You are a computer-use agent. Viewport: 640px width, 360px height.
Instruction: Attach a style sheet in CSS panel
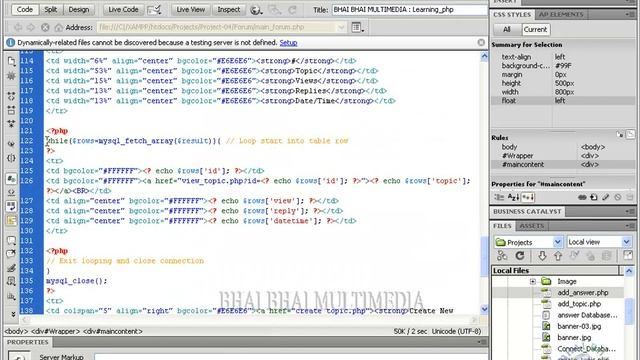pos(582,197)
